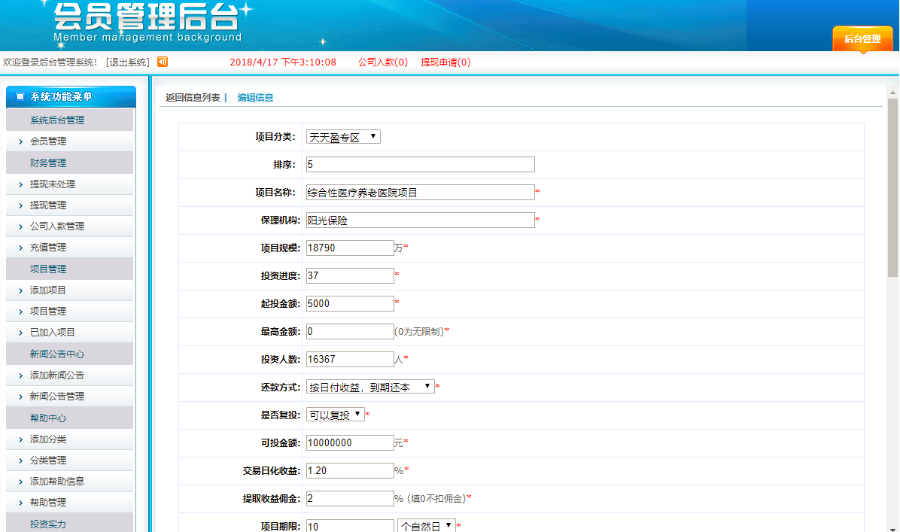Click the arrow icon beside 提现未处理

coord(21,185)
